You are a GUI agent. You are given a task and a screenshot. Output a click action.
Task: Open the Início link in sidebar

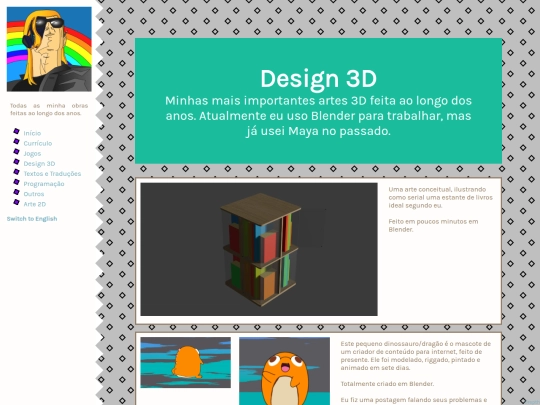(32, 133)
